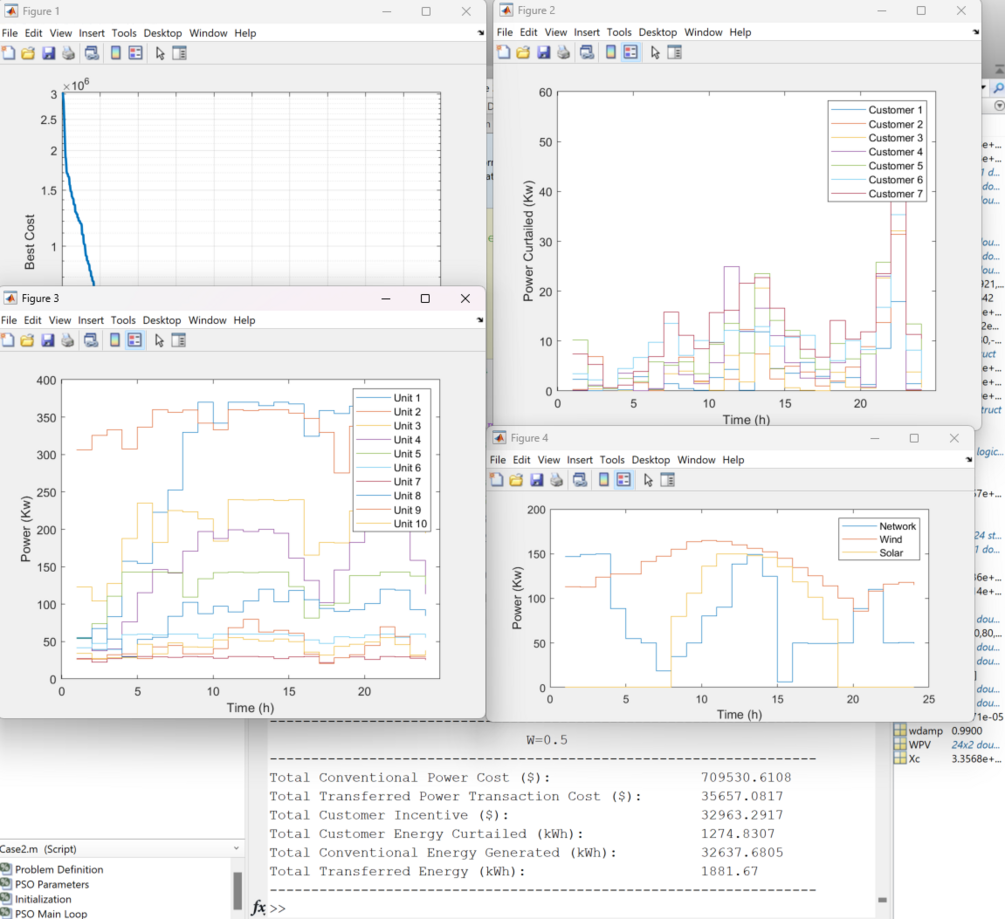Screen dimensions: 1005x919
Task: Click Print Figure icon in Figure 2 toolbar
Action: click(563, 53)
